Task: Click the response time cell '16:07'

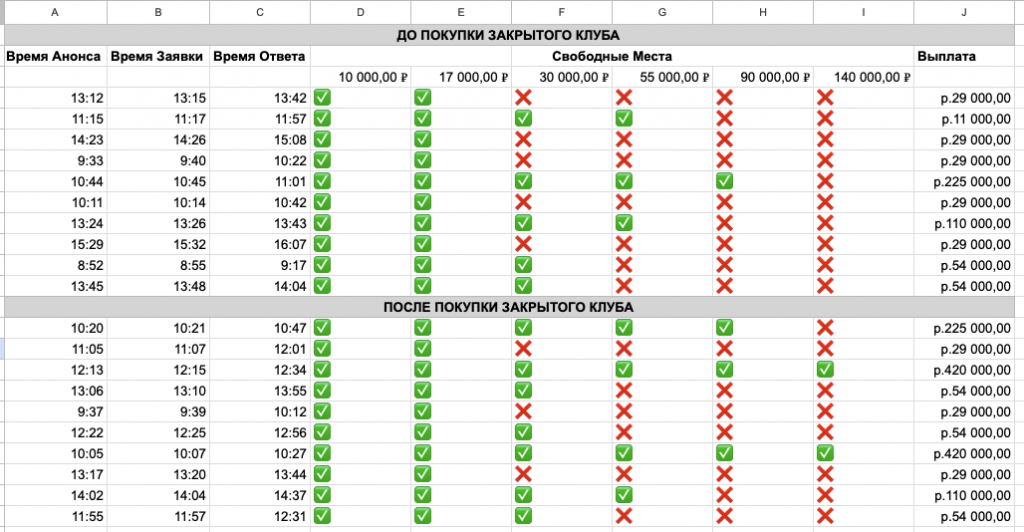Action: pos(260,244)
